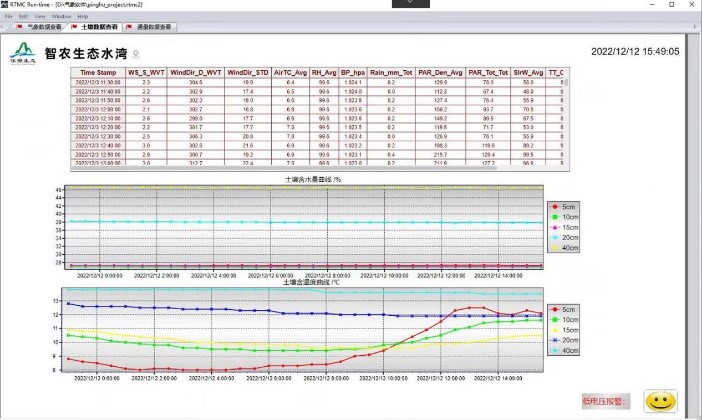Viewport: 702px width, 420px height.
Task: Click PAR_Den_Avg value 215.7 in 12:50 row
Action: click(x=440, y=154)
